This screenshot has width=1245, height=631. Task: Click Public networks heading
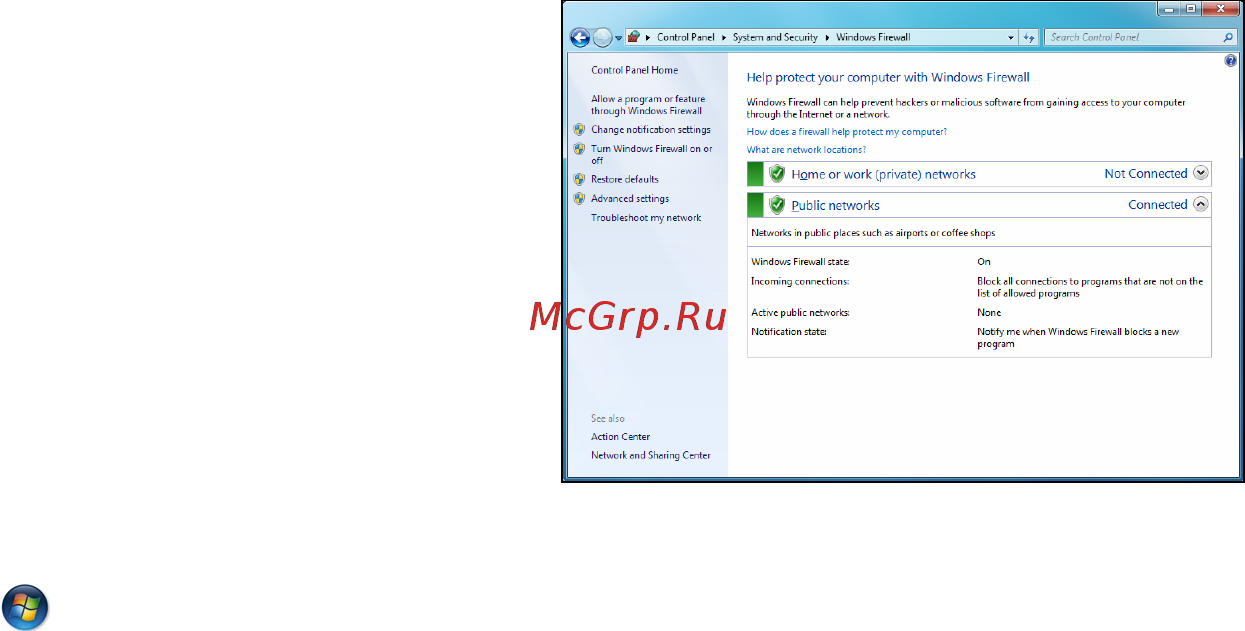835,205
